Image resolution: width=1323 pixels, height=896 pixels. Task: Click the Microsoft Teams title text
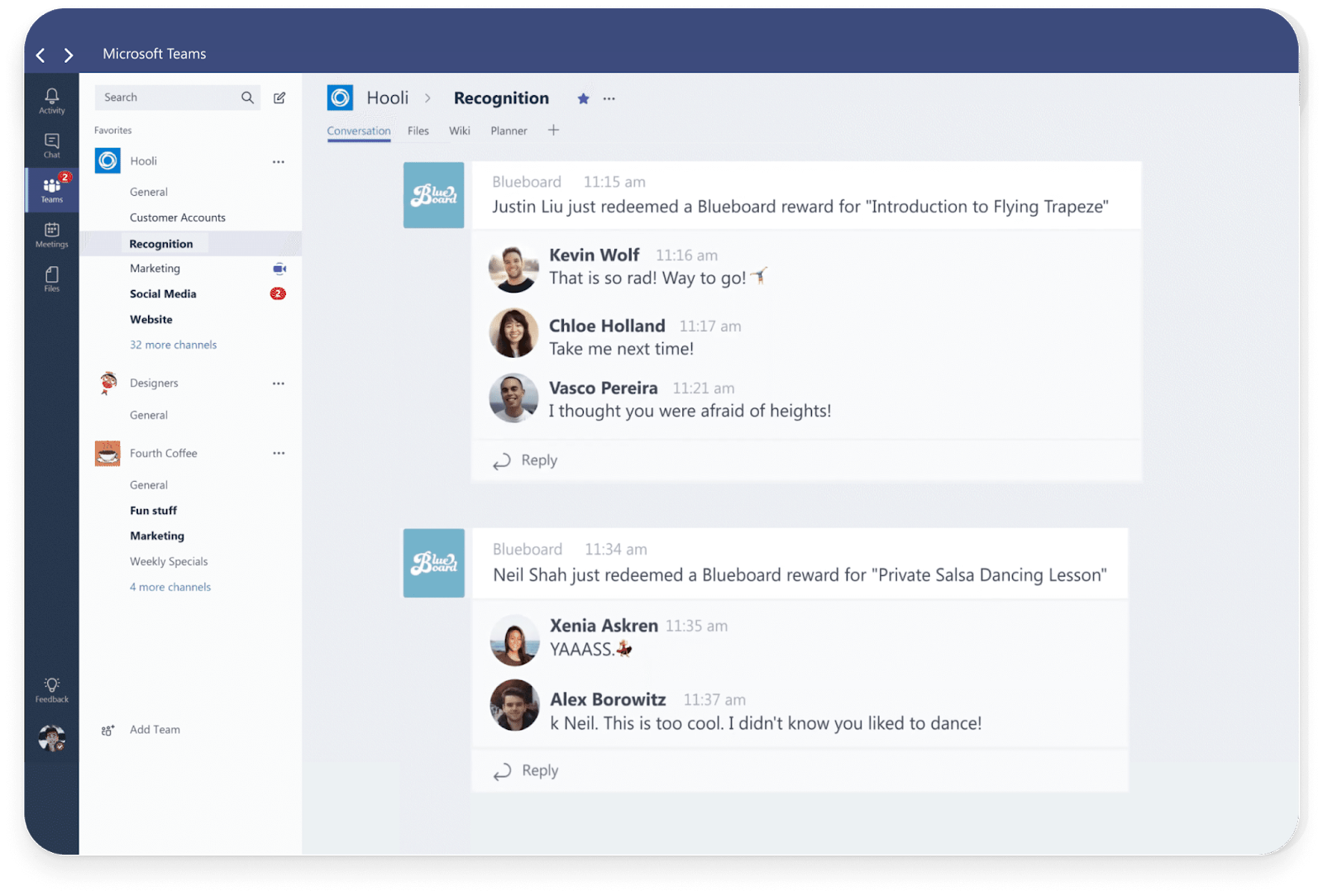[x=155, y=54]
